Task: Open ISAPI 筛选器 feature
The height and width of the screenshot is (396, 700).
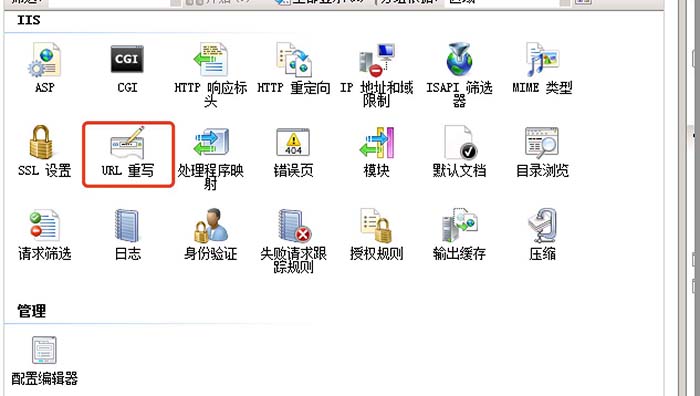Action: tap(459, 60)
